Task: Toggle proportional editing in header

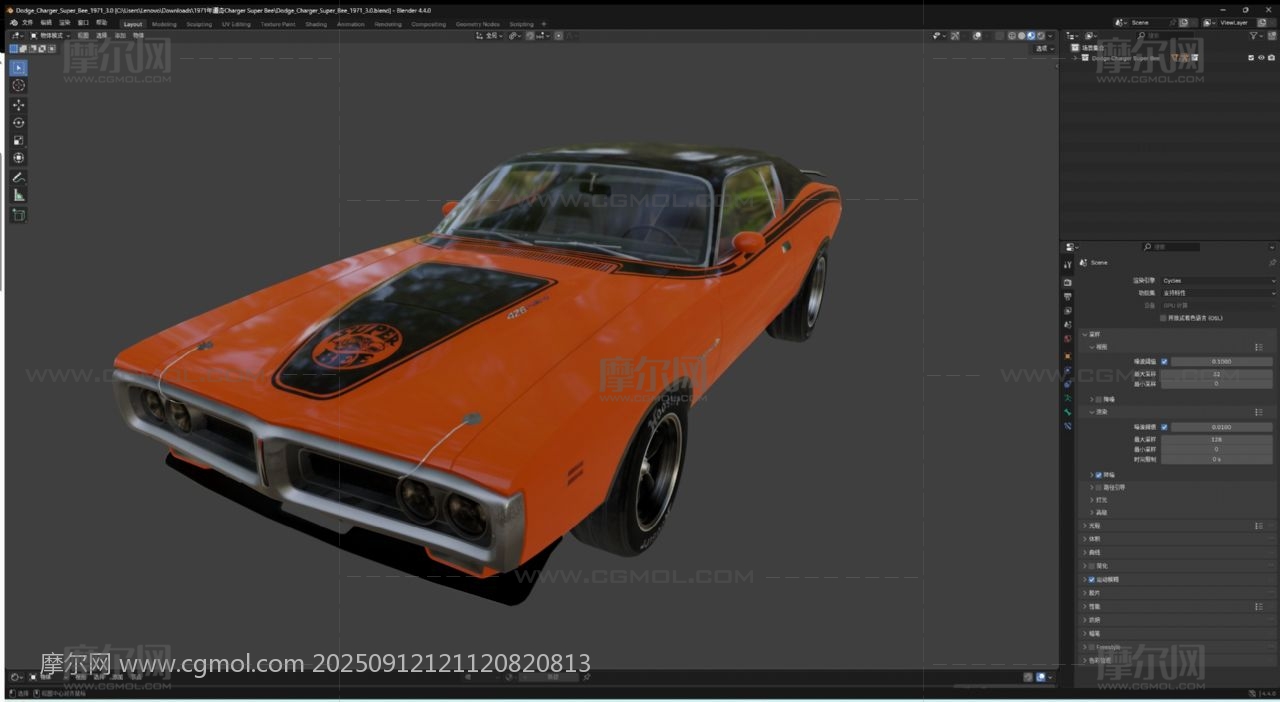Action: (x=559, y=35)
